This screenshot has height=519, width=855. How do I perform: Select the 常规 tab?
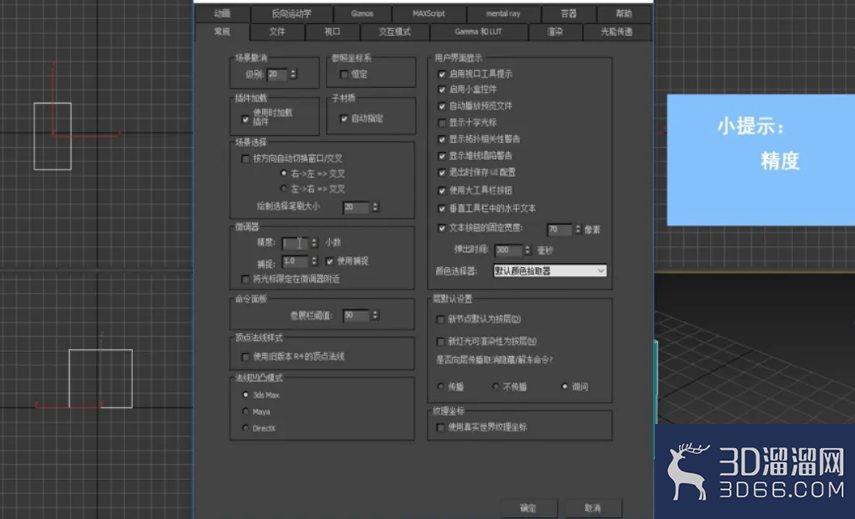point(222,32)
